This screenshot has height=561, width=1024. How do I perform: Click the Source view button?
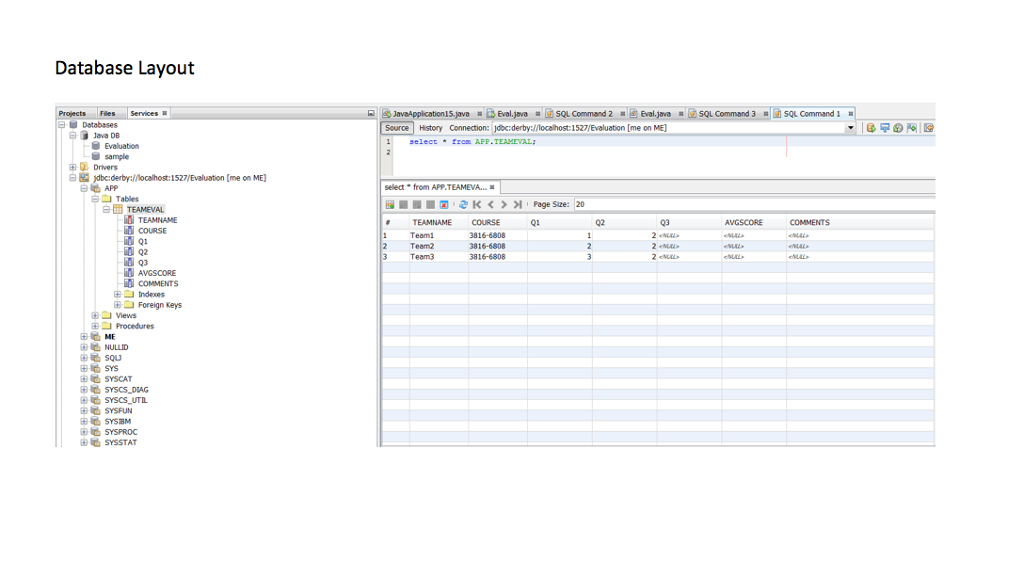(396, 128)
